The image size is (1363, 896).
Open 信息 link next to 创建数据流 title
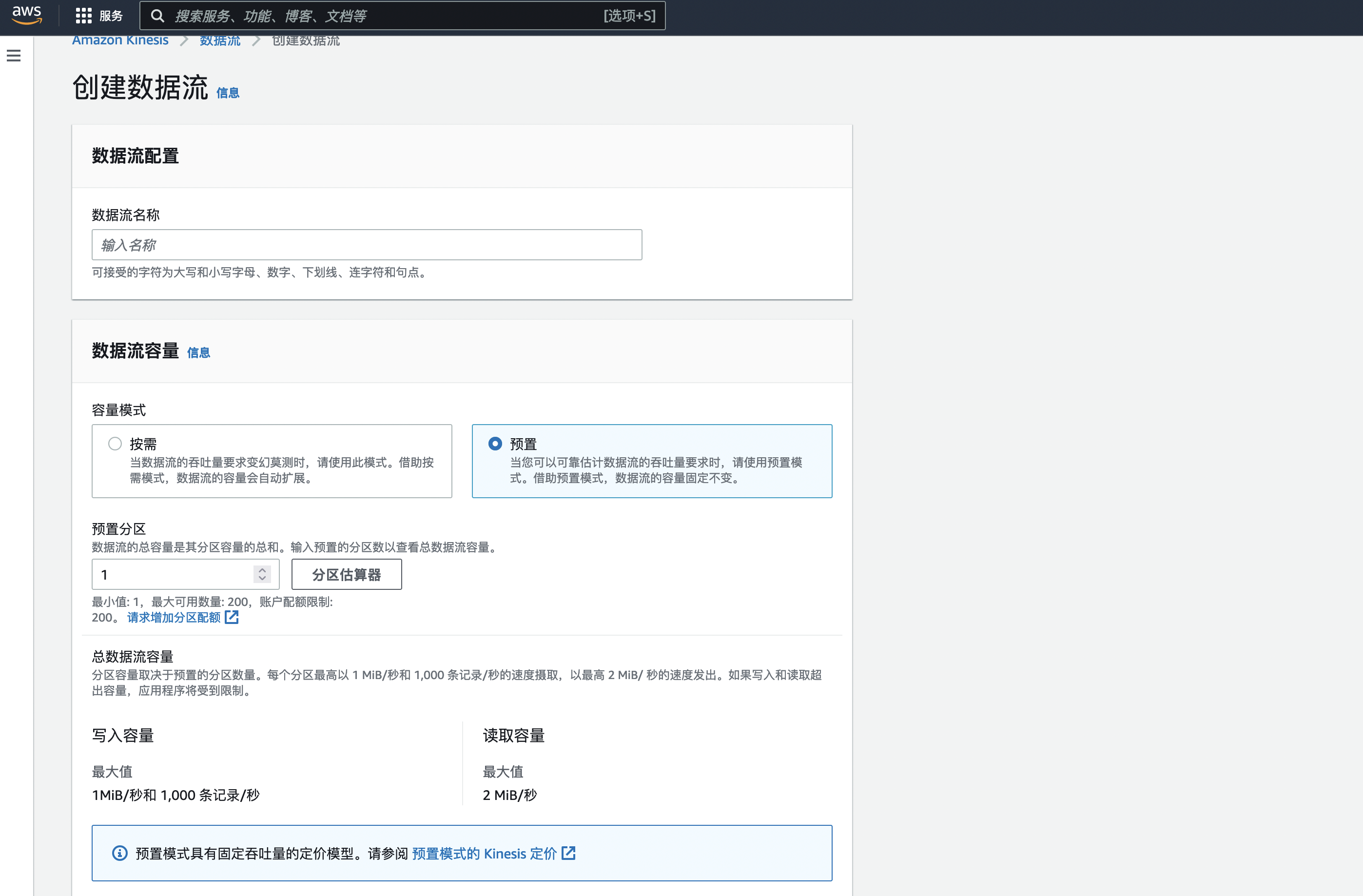point(227,93)
